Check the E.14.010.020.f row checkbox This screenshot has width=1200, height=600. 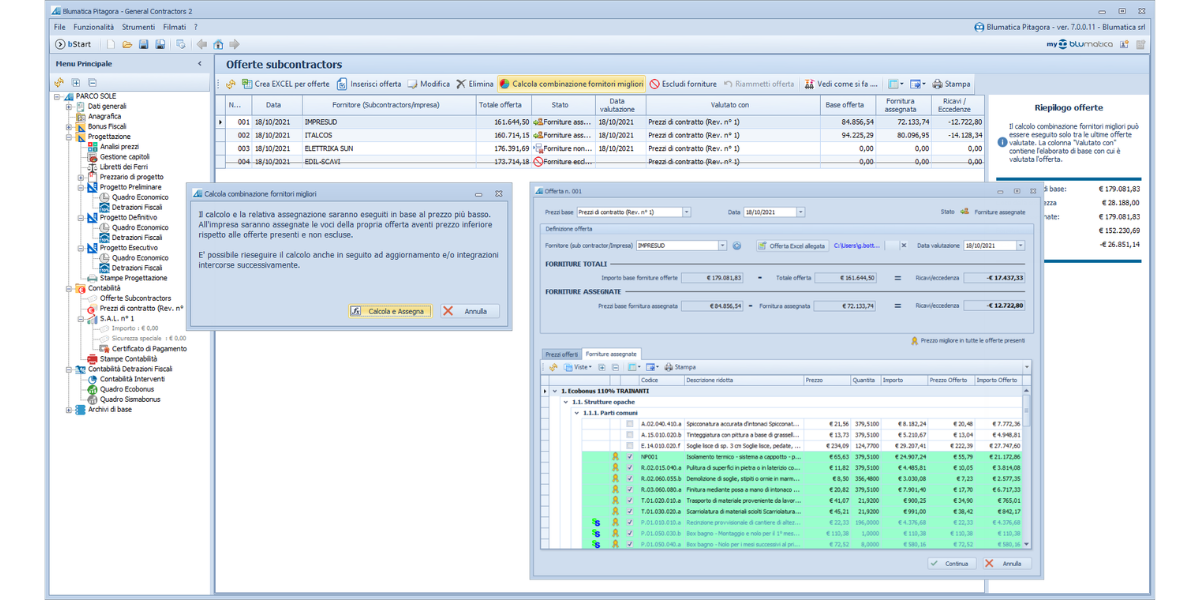click(x=629, y=446)
